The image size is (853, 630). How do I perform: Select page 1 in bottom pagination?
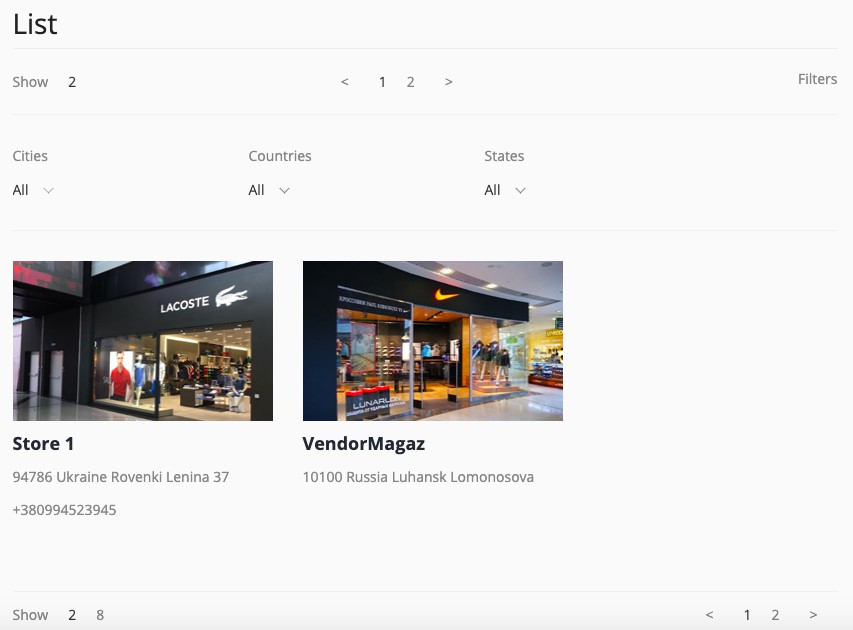pyautogui.click(x=747, y=615)
